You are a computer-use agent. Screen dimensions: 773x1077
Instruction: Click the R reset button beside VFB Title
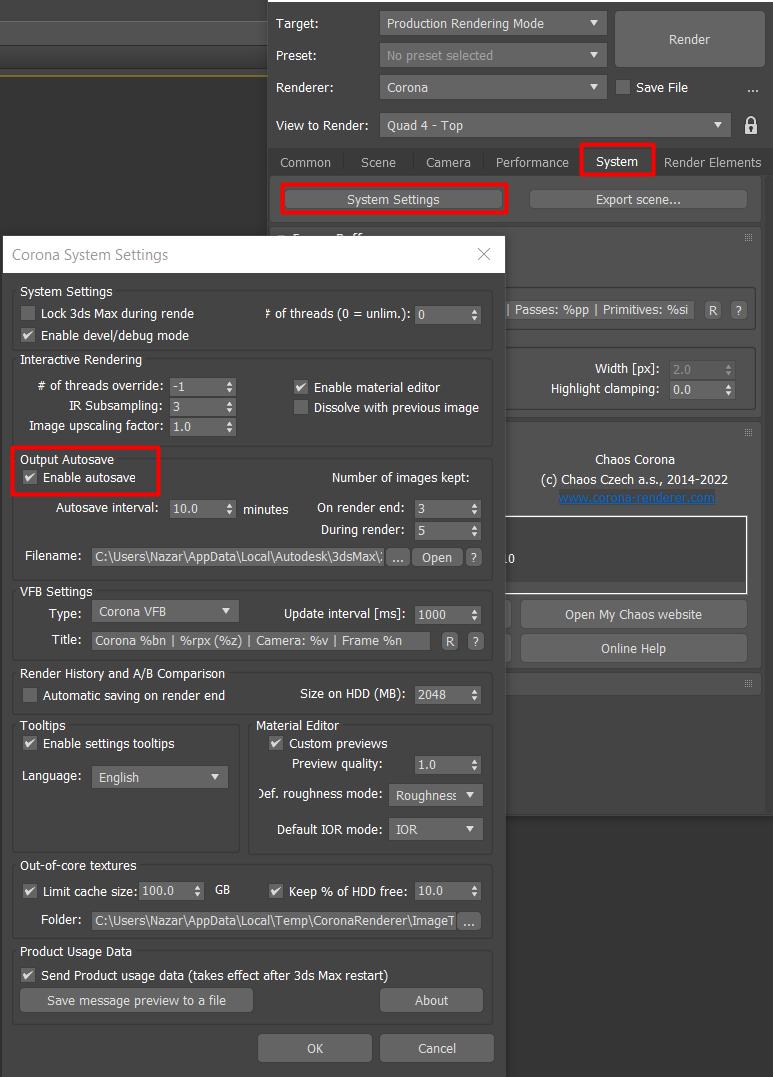point(449,641)
